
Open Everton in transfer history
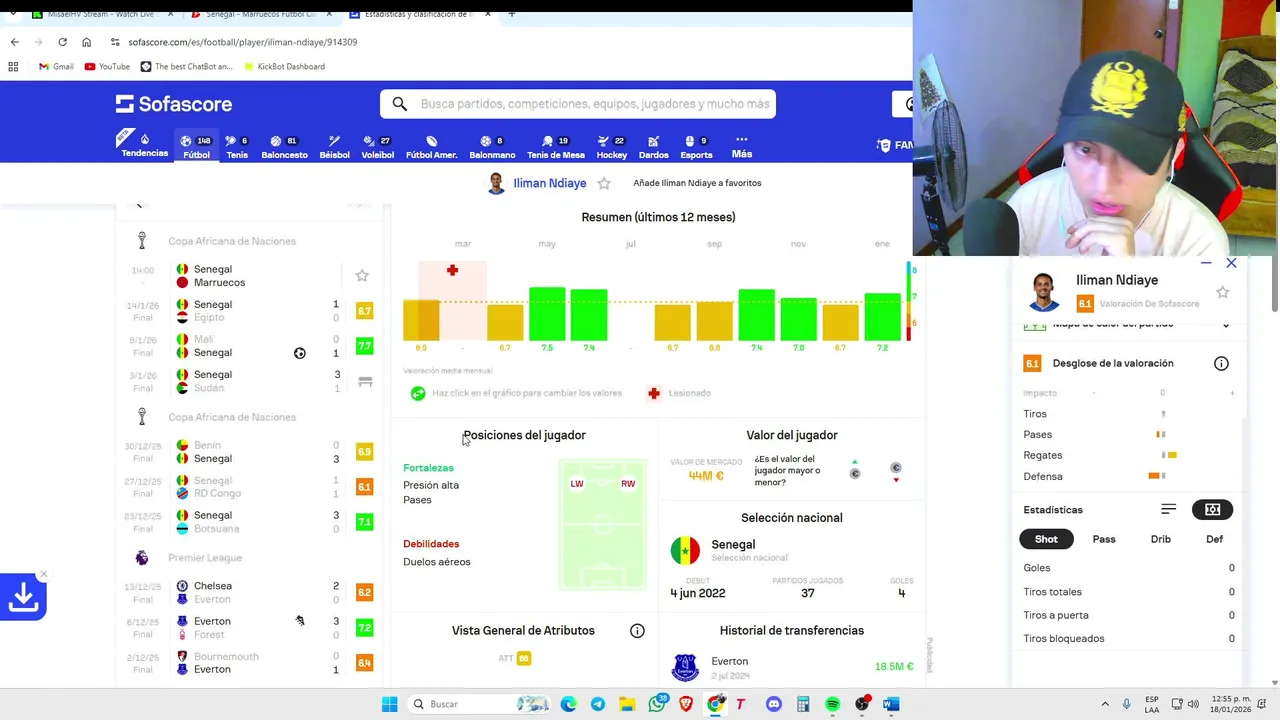click(729, 661)
